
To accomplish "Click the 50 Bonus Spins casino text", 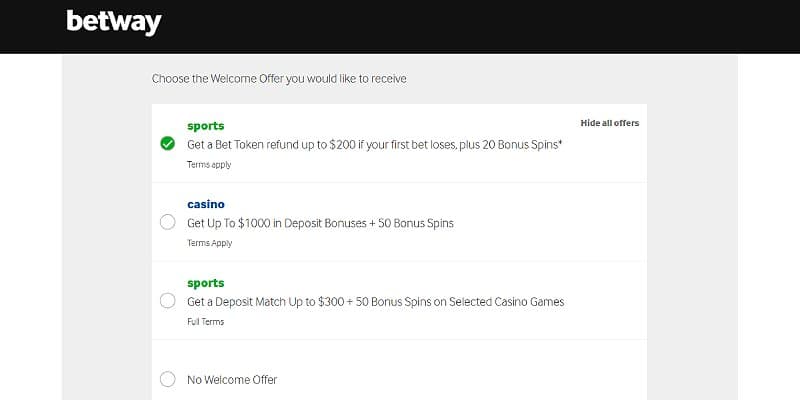I will (x=414, y=223).
